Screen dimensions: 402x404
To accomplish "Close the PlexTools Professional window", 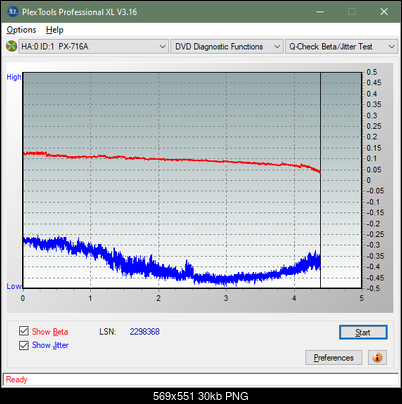I will [x=384, y=12].
